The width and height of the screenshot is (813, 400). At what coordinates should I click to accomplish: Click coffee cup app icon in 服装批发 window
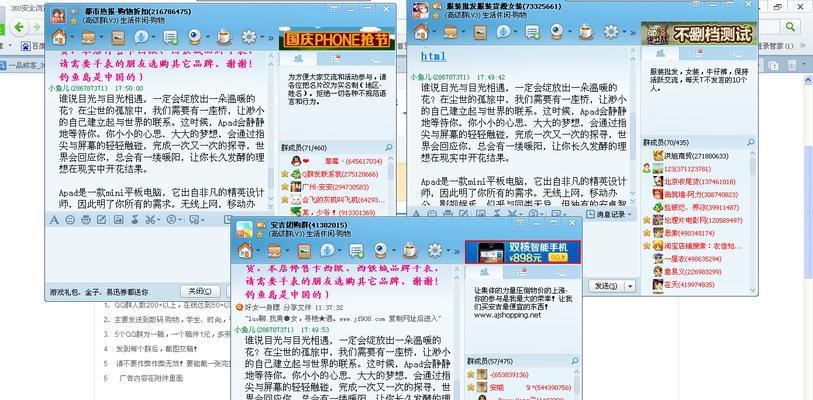click(586, 32)
